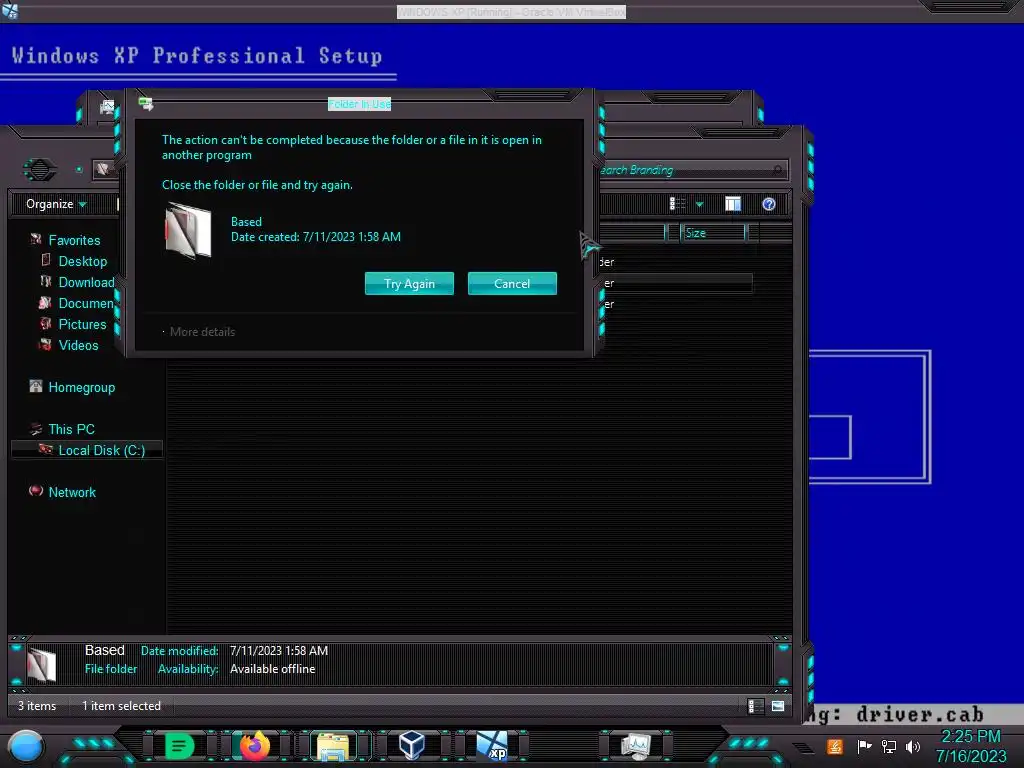
Task: Click the Network icon in sidebar
Action: [x=36, y=490]
